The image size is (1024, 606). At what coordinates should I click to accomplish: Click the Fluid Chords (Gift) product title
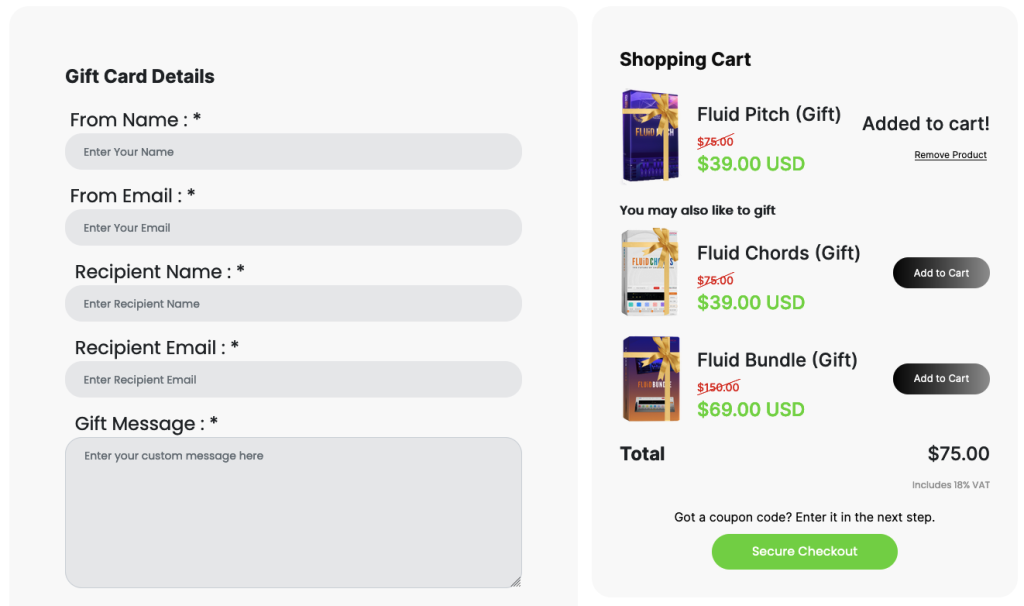[x=778, y=253]
